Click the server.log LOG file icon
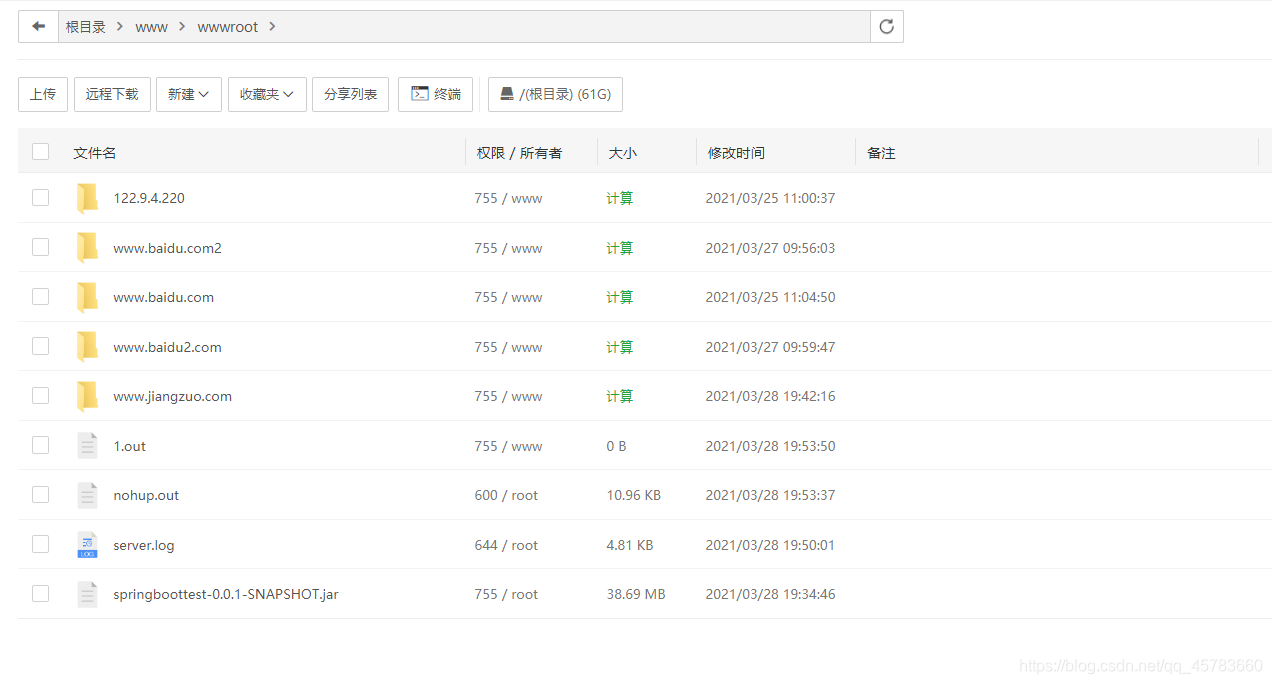Viewport: 1272px width, 684px height. click(87, 545)
